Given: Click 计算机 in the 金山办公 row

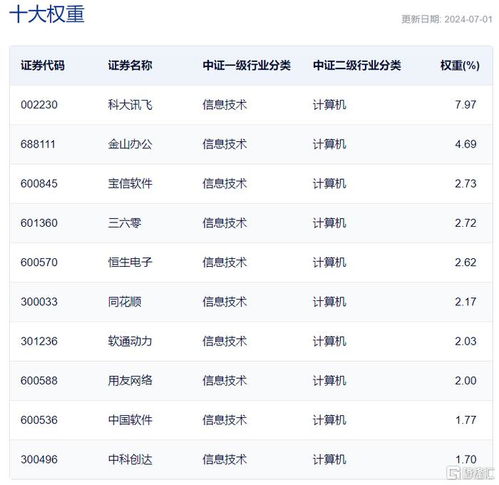Looking at the screenshot, I should (329, 144).
